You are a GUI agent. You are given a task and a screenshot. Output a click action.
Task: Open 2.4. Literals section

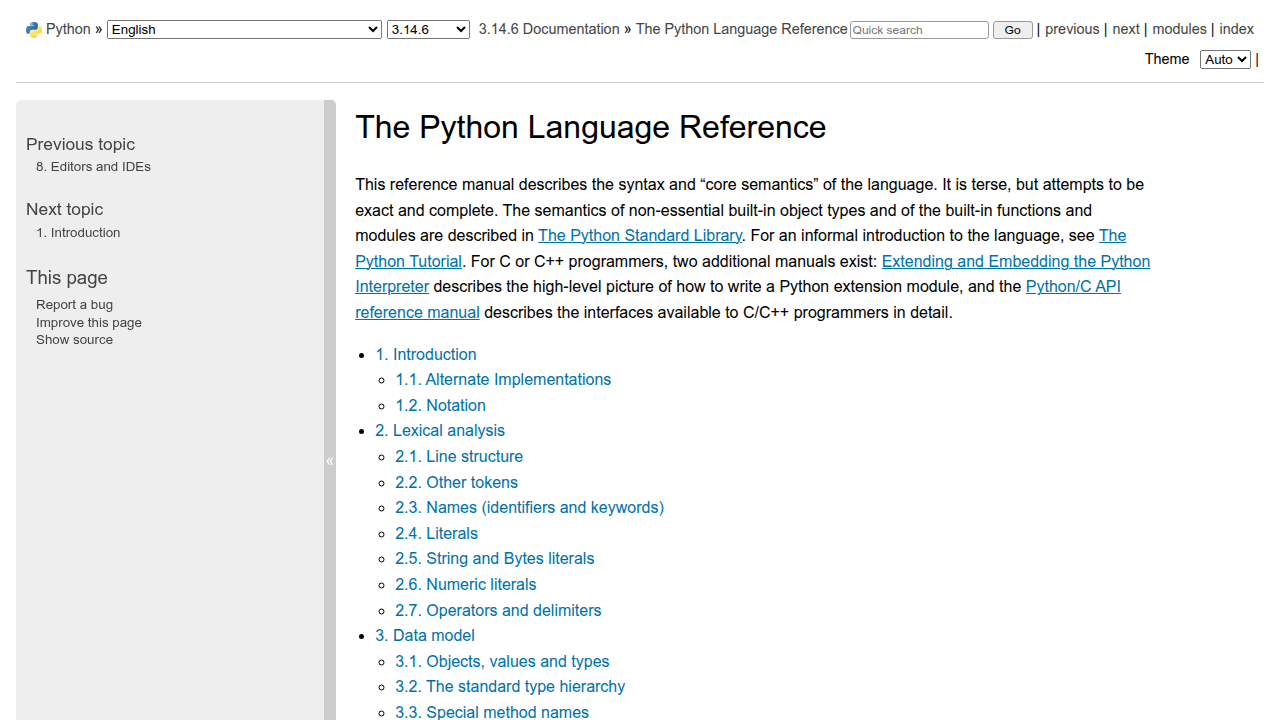(436, 533)
